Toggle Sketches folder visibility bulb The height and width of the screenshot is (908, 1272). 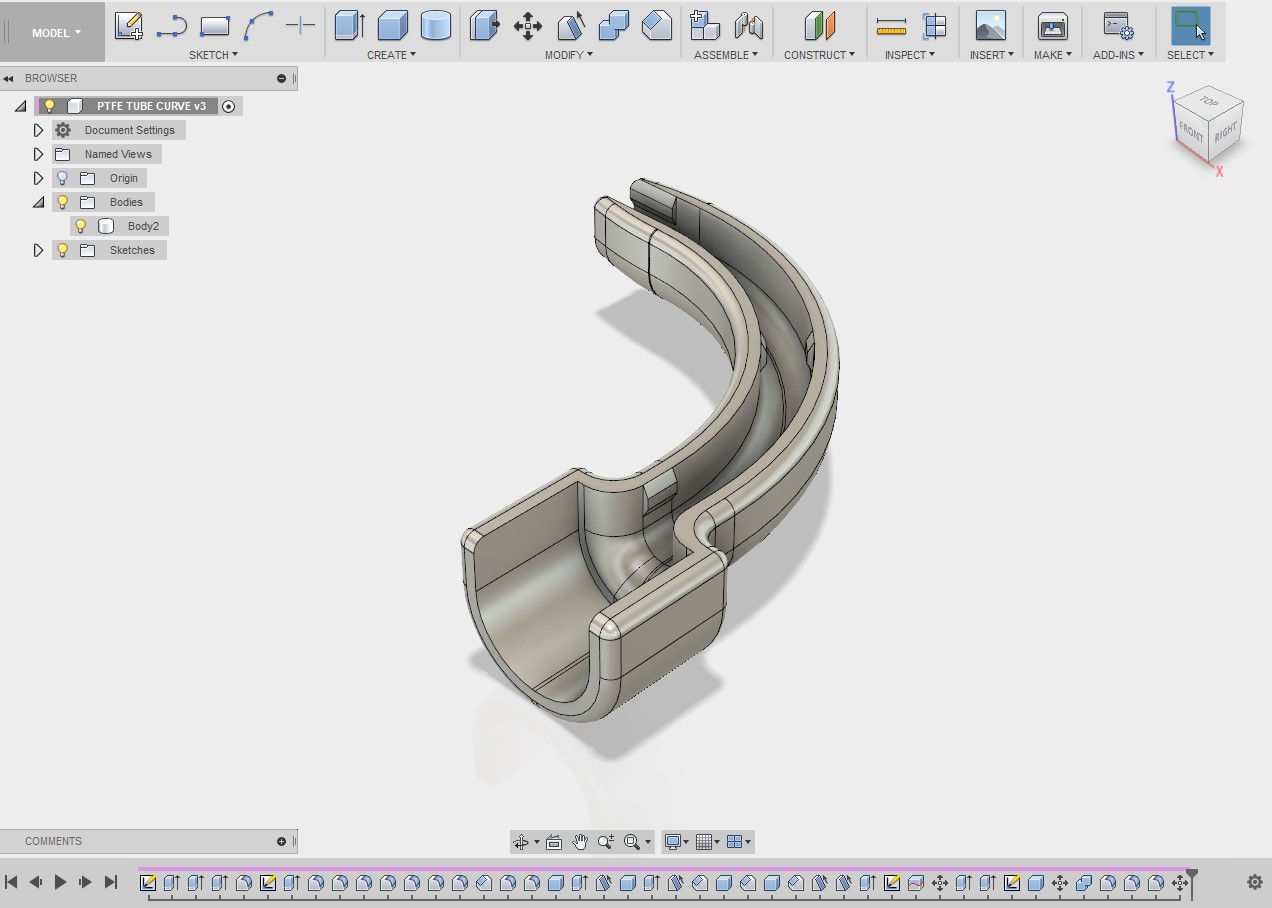coord(62,250)
